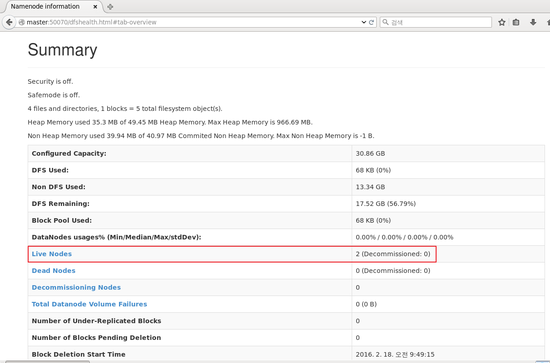Screen dimensions: 550x363
Task: Select the 'Security is off.' text
Action: pyautogui.click(x=50, y=81)
